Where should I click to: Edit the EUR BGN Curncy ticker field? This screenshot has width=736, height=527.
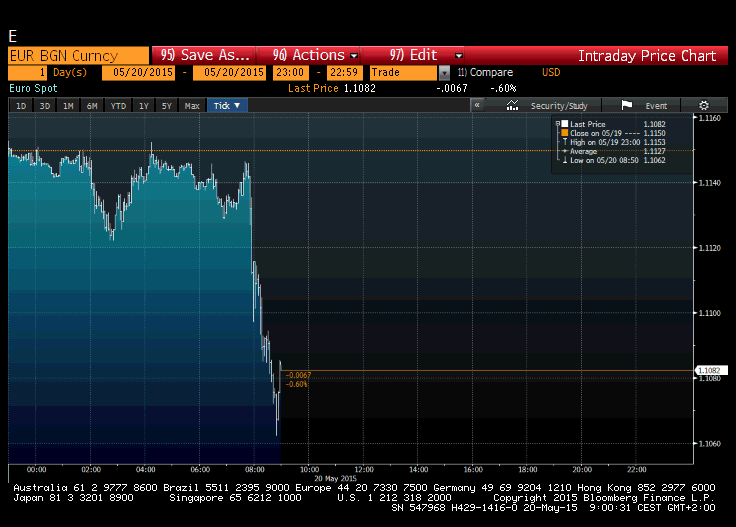(x=78, y=56)
